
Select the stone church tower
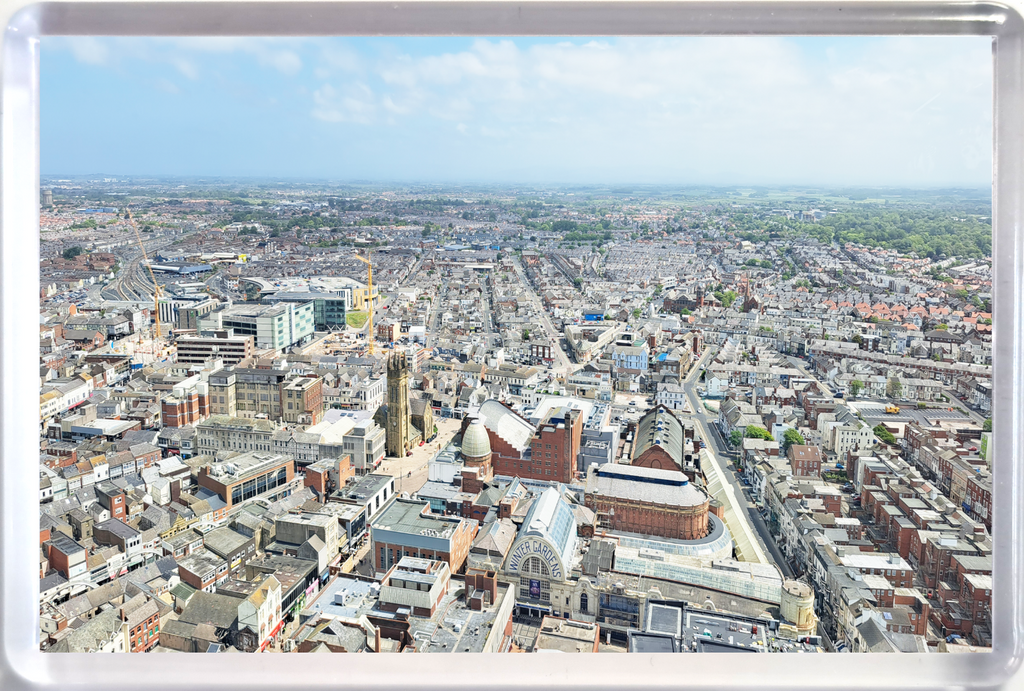tap(398, 404)
